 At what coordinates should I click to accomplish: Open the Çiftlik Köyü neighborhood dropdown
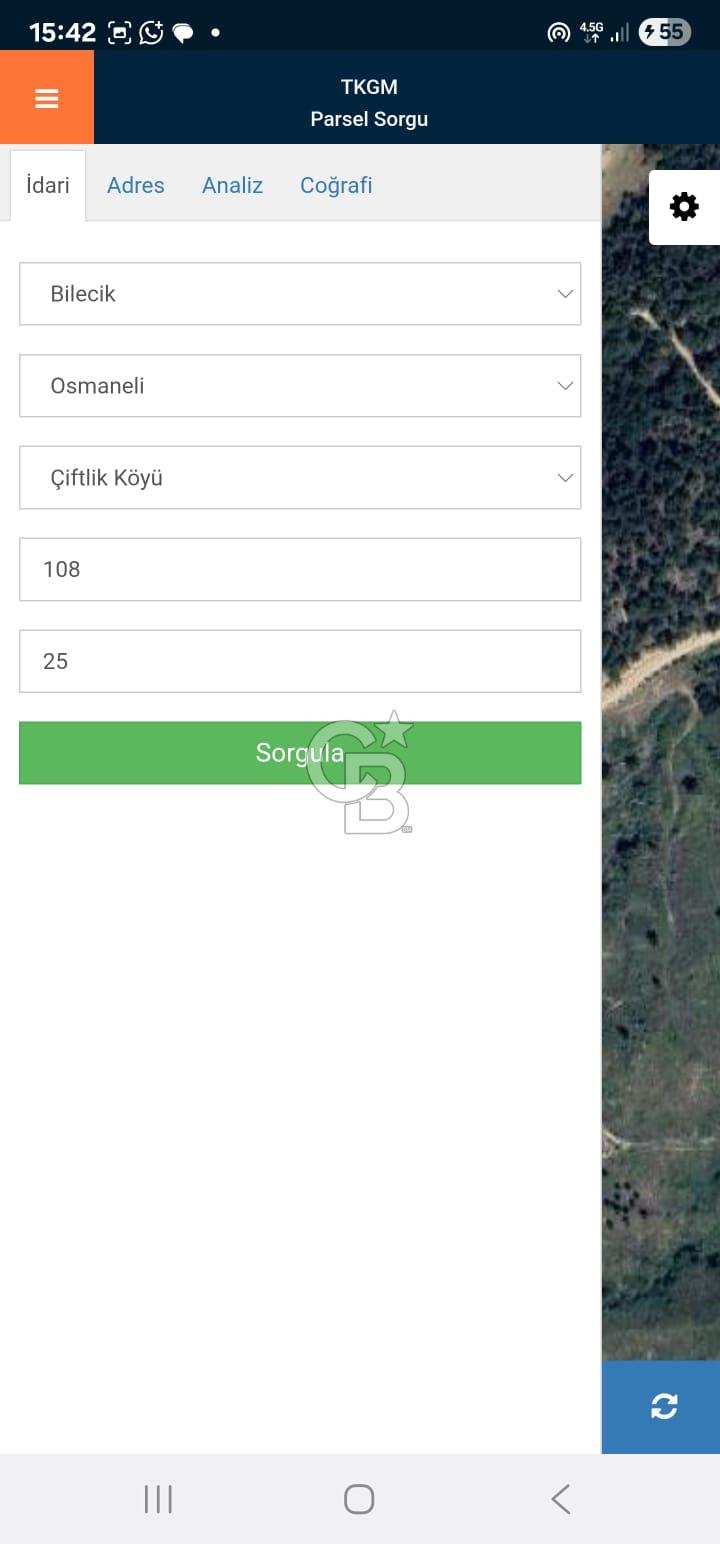click(x=300, y=477)
